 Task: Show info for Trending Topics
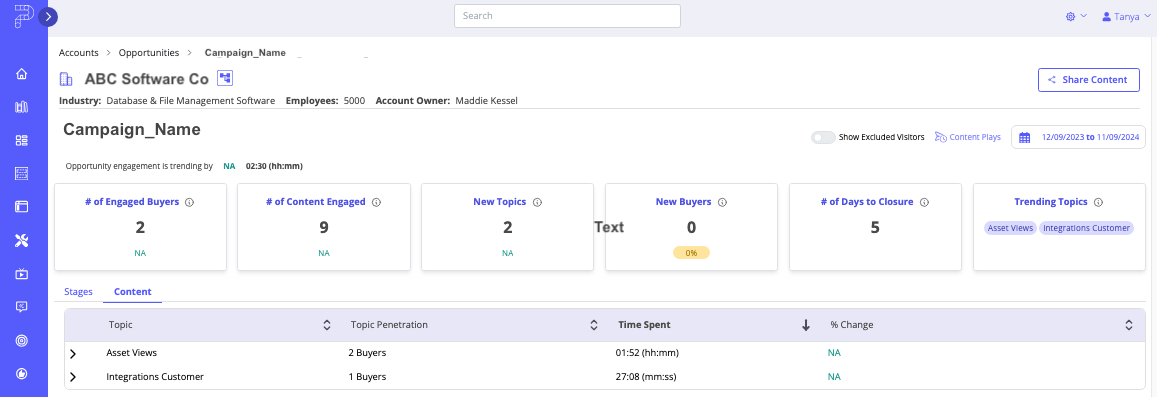[x=1099, y=202]
